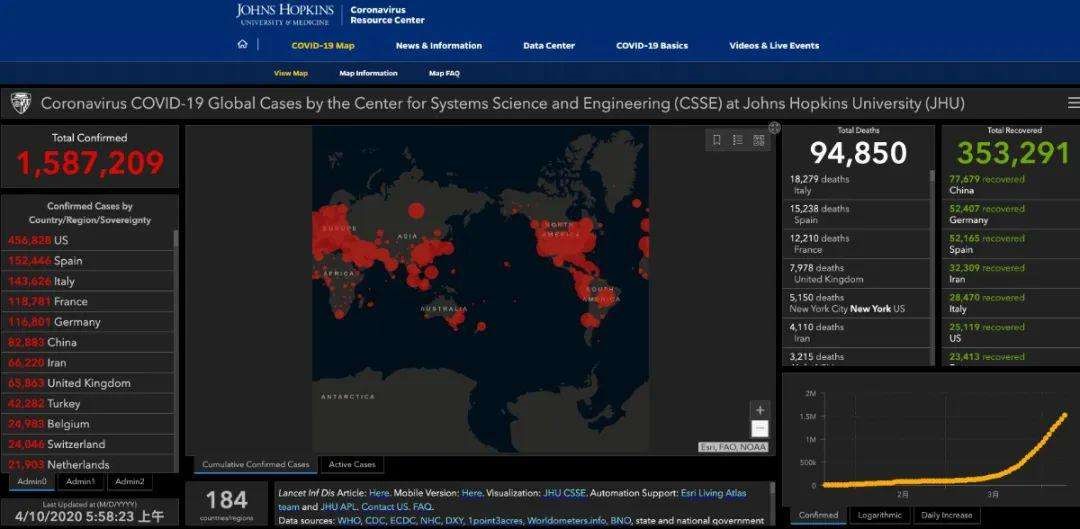Viewport: 1080px width, 529px height.
Task: Show the Confirmed chart tab
Action: tap(819, 515)
